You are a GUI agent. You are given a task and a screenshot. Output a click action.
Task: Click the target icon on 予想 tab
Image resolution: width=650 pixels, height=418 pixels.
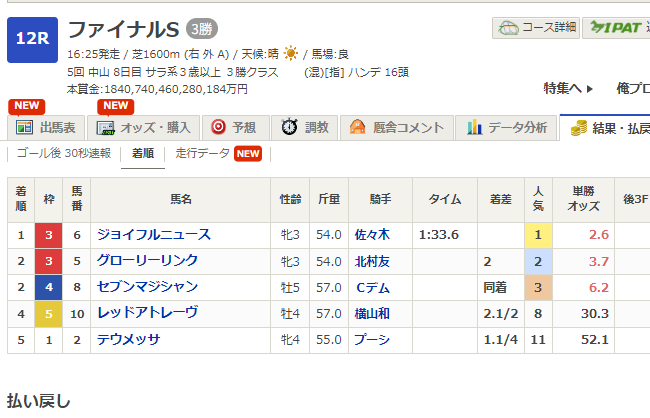[217, 128]
